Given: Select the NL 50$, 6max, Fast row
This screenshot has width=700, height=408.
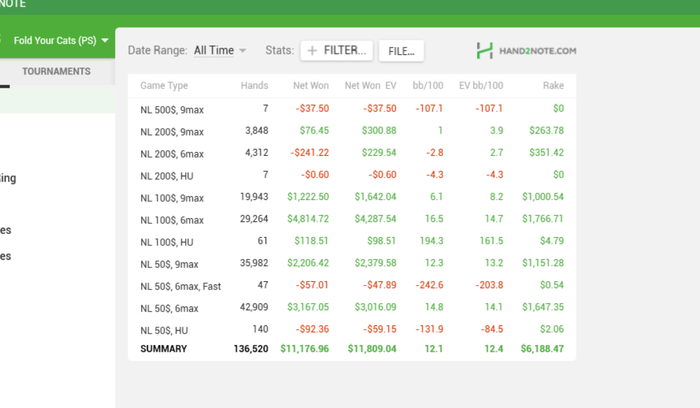Looking at the screenshot, I should 352,286.
